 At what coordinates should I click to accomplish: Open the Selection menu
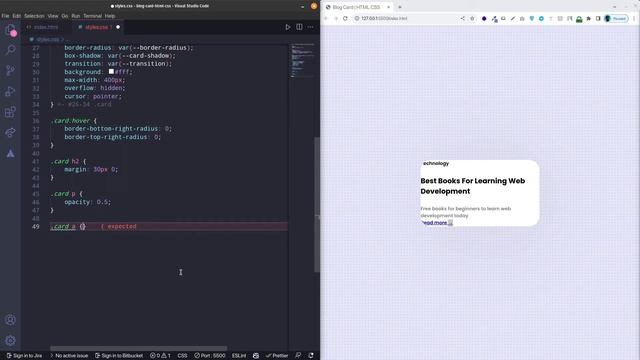point(34,16)
